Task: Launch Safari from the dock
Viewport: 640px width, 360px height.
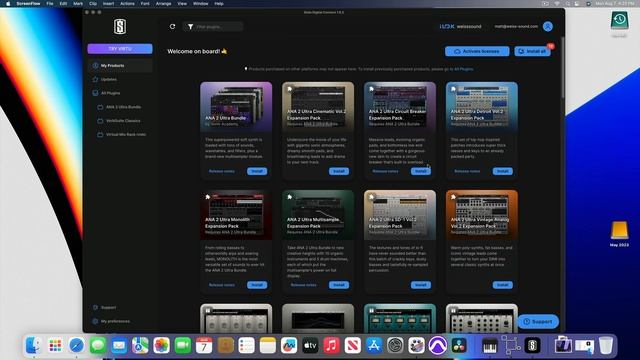Action: [76, 346]
